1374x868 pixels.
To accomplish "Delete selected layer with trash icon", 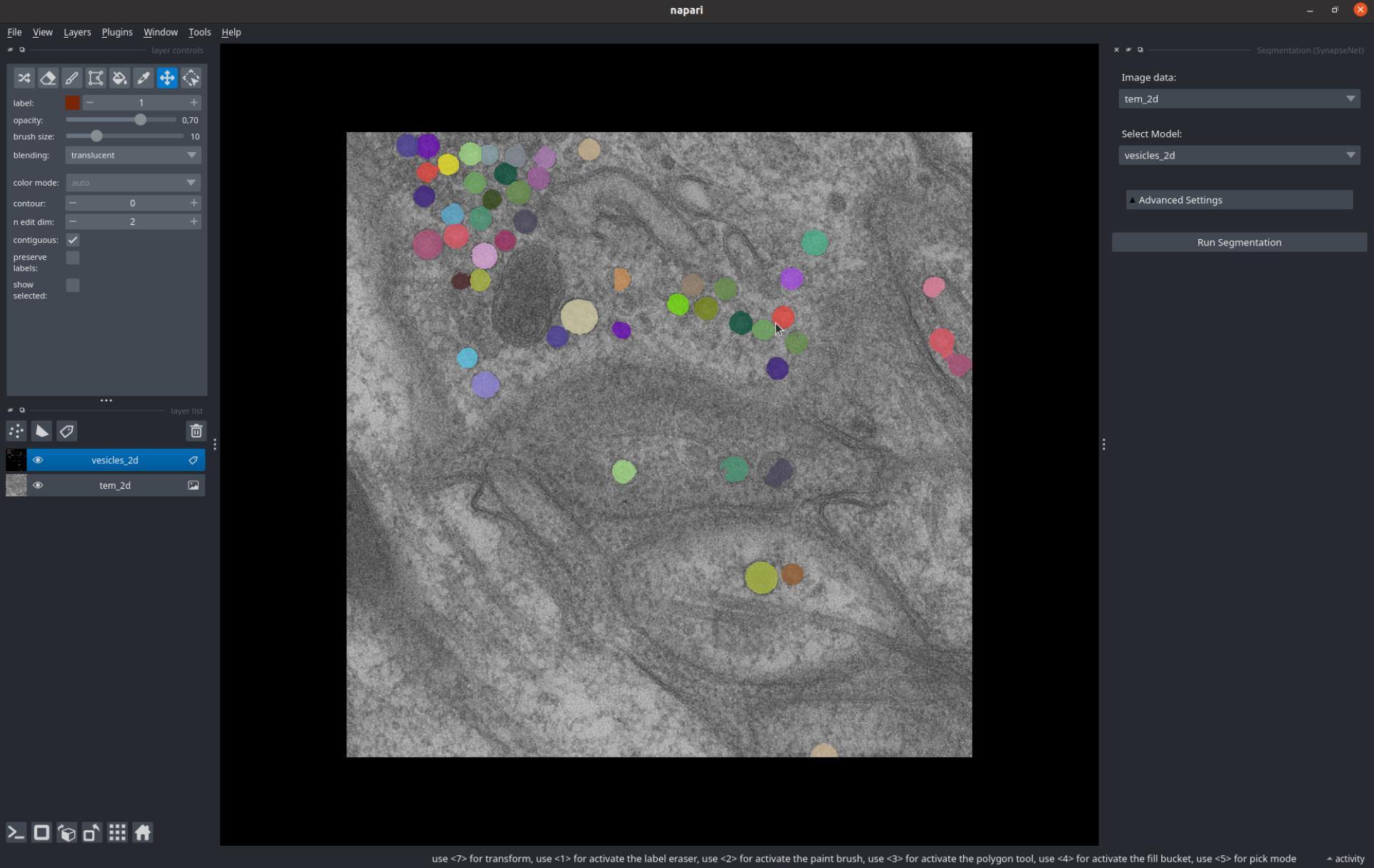I will pyautogui.click(x=196, y=431).
